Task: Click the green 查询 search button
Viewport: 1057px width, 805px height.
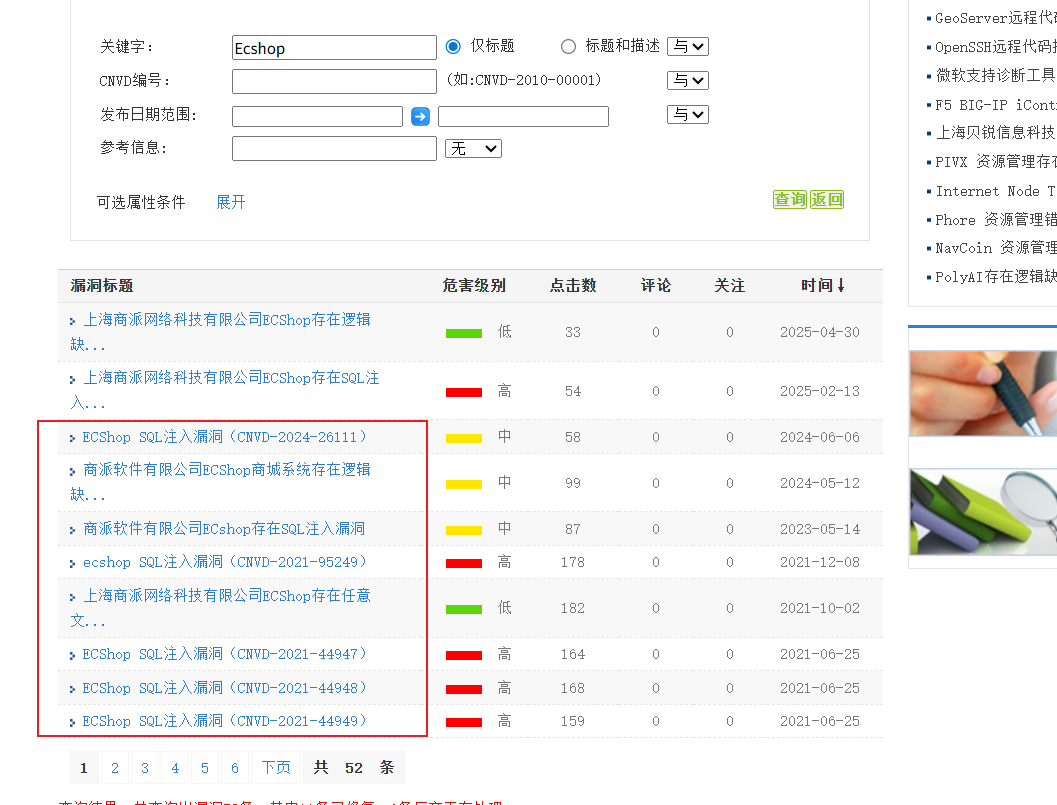Action: [789, 200]
